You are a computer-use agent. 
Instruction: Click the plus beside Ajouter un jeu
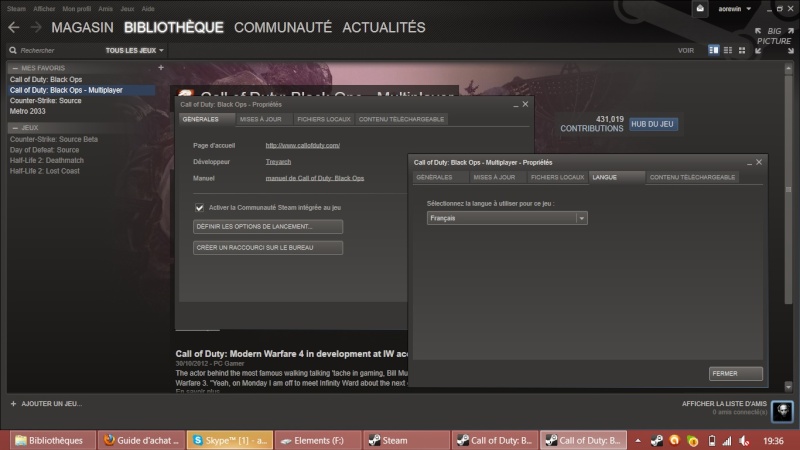coord(13,404)
